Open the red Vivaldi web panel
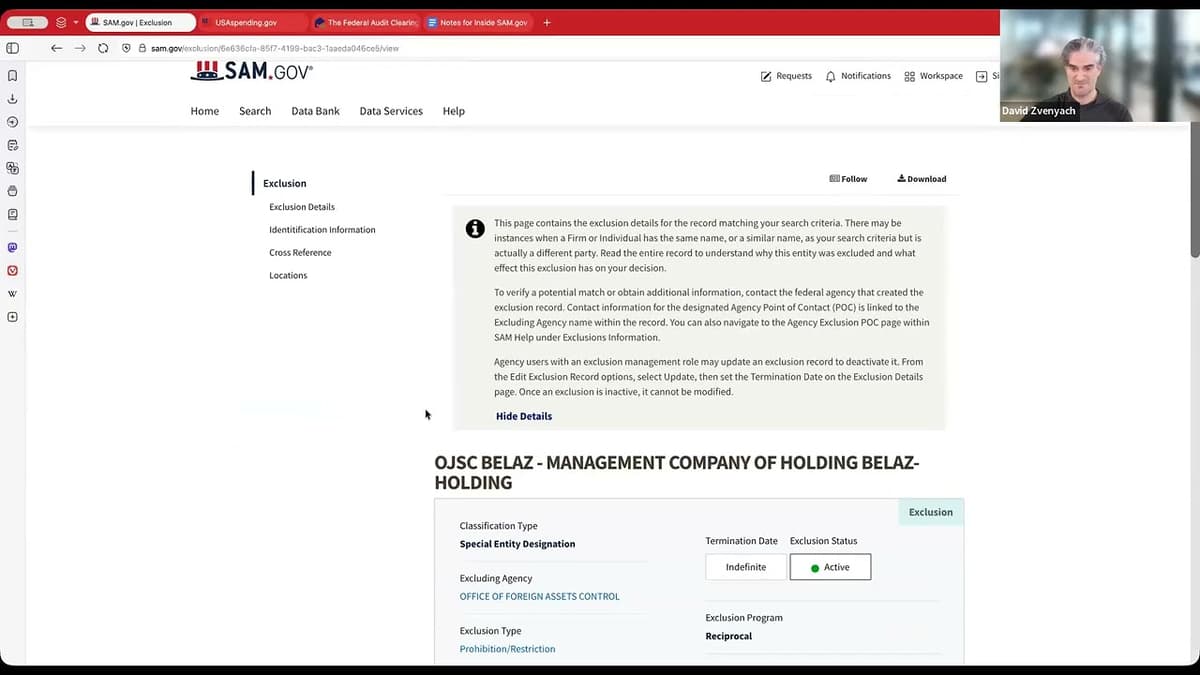 12,270
